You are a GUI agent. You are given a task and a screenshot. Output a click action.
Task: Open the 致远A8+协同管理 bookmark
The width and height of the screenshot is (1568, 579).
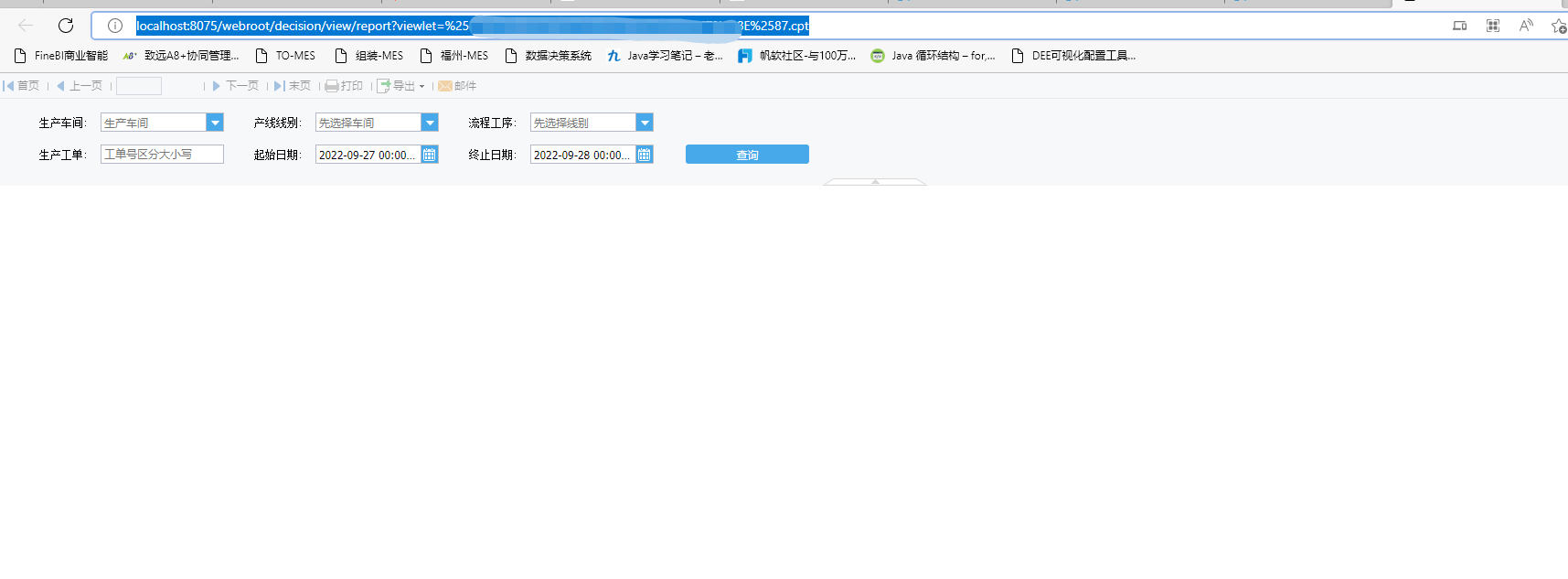[x=181, y=56]
